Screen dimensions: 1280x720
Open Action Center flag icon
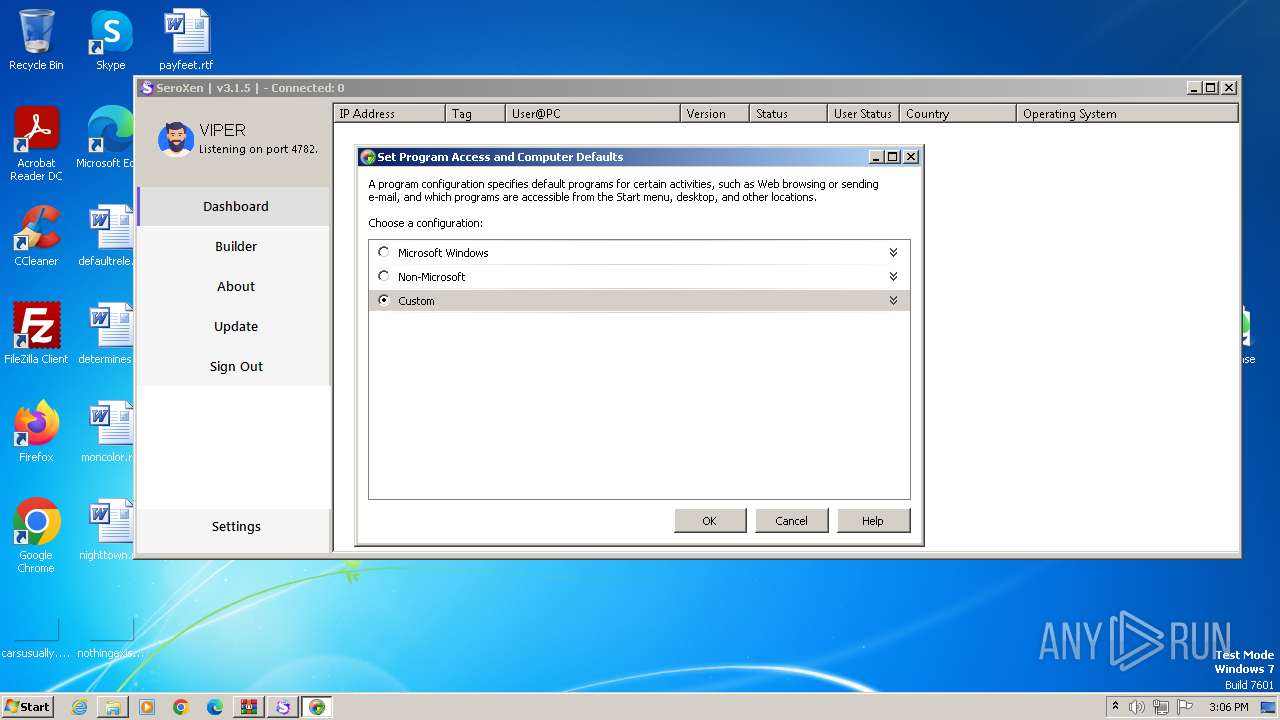[x=1185, y=707]
